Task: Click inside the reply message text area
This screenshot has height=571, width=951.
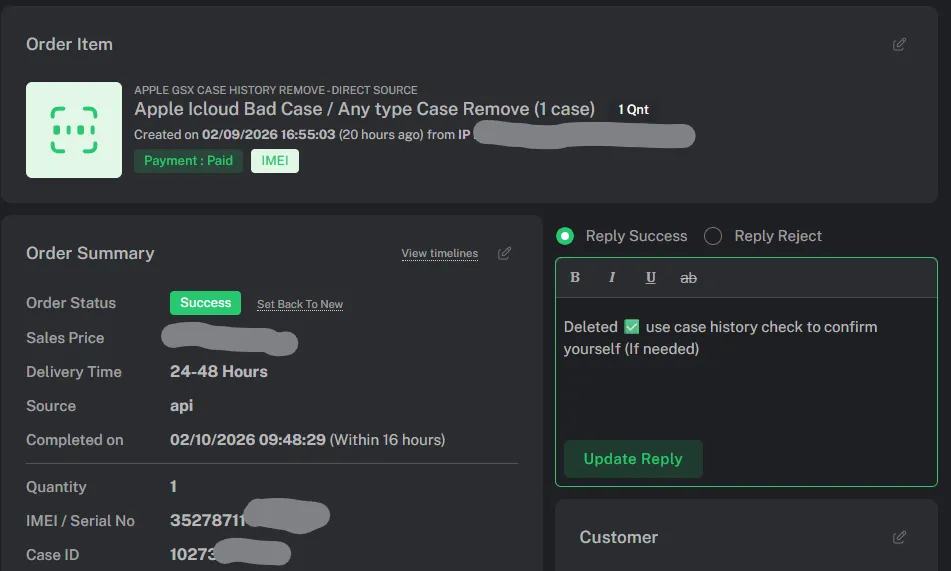Action: click(745, 385)
